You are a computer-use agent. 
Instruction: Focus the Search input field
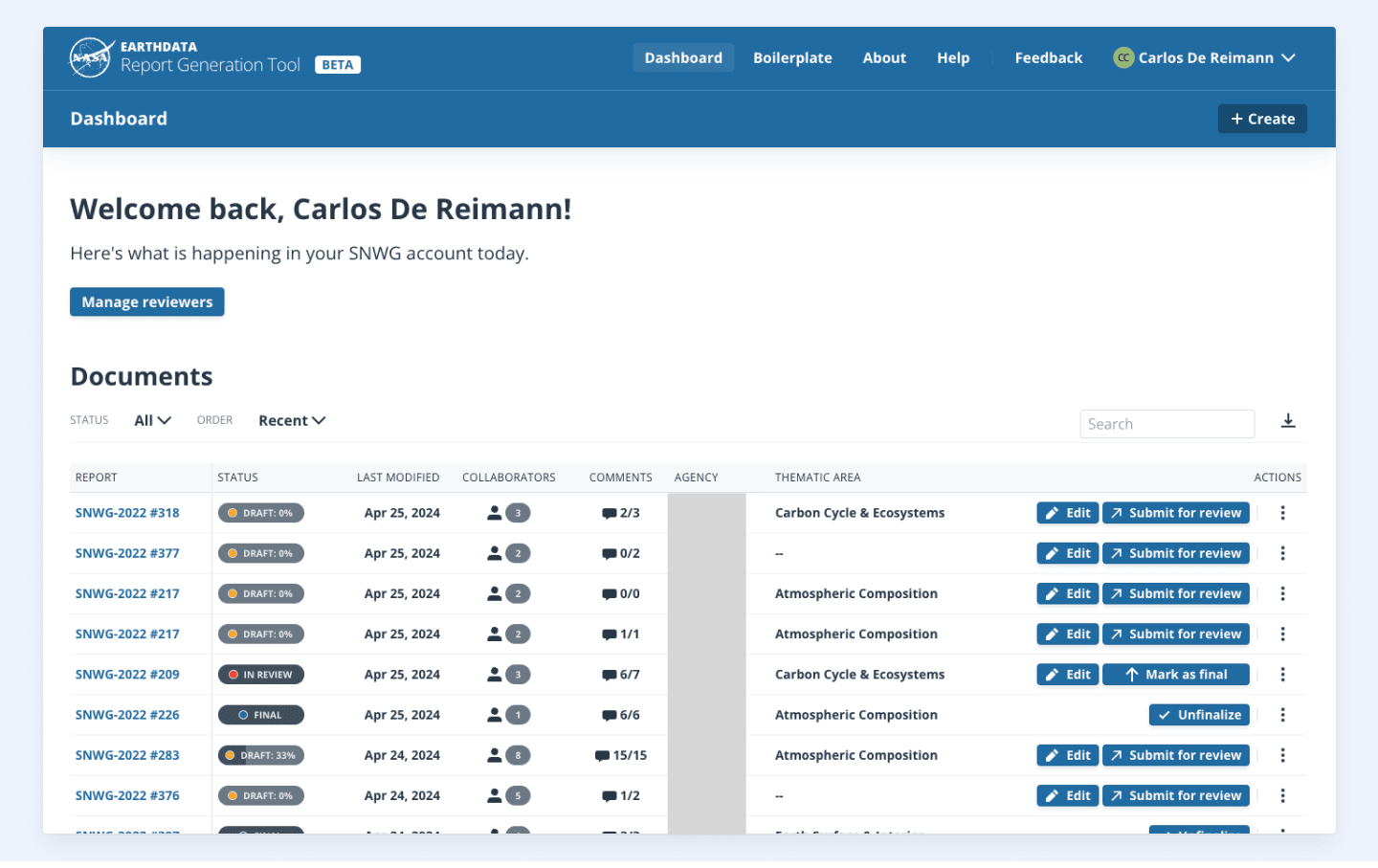point(1167,424)
